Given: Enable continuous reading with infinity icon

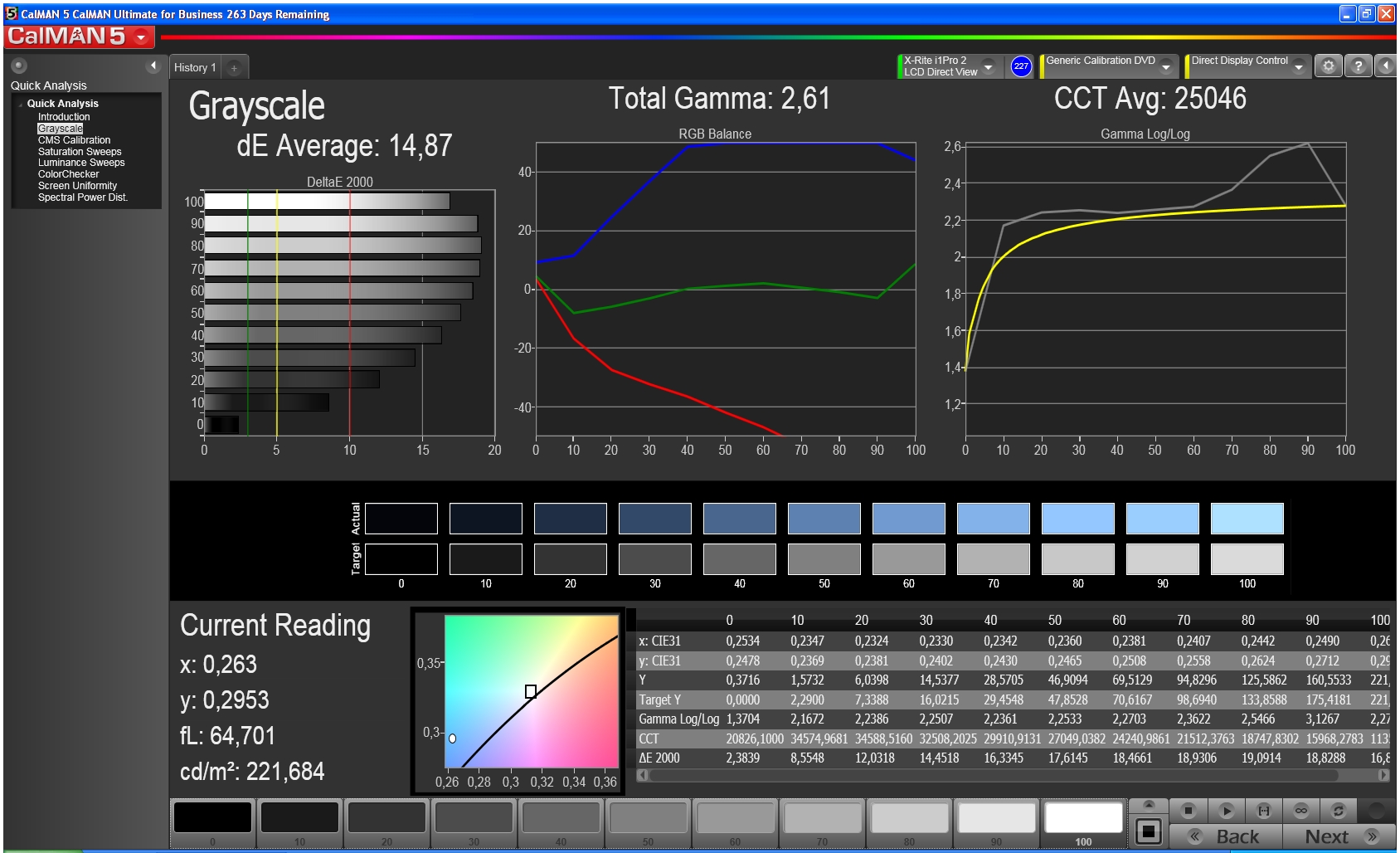Looking at the screenshot, I should (x=1301, y=811).
